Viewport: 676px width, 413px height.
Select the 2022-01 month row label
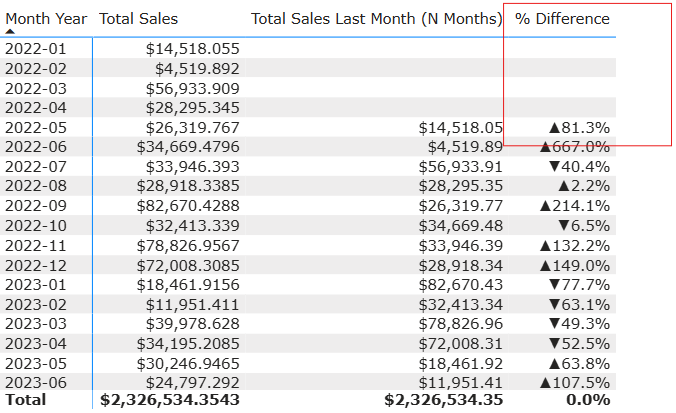tap(34, 48)
